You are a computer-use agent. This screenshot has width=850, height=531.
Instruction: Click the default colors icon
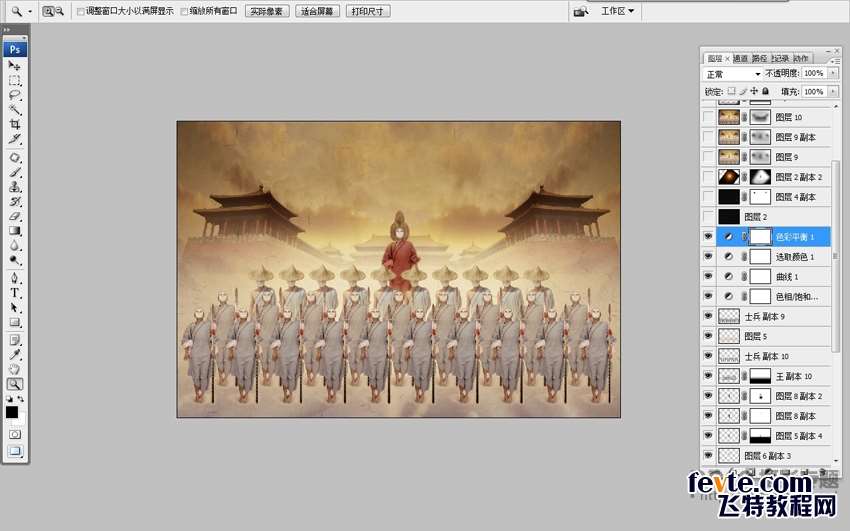[x=9, y=399]
